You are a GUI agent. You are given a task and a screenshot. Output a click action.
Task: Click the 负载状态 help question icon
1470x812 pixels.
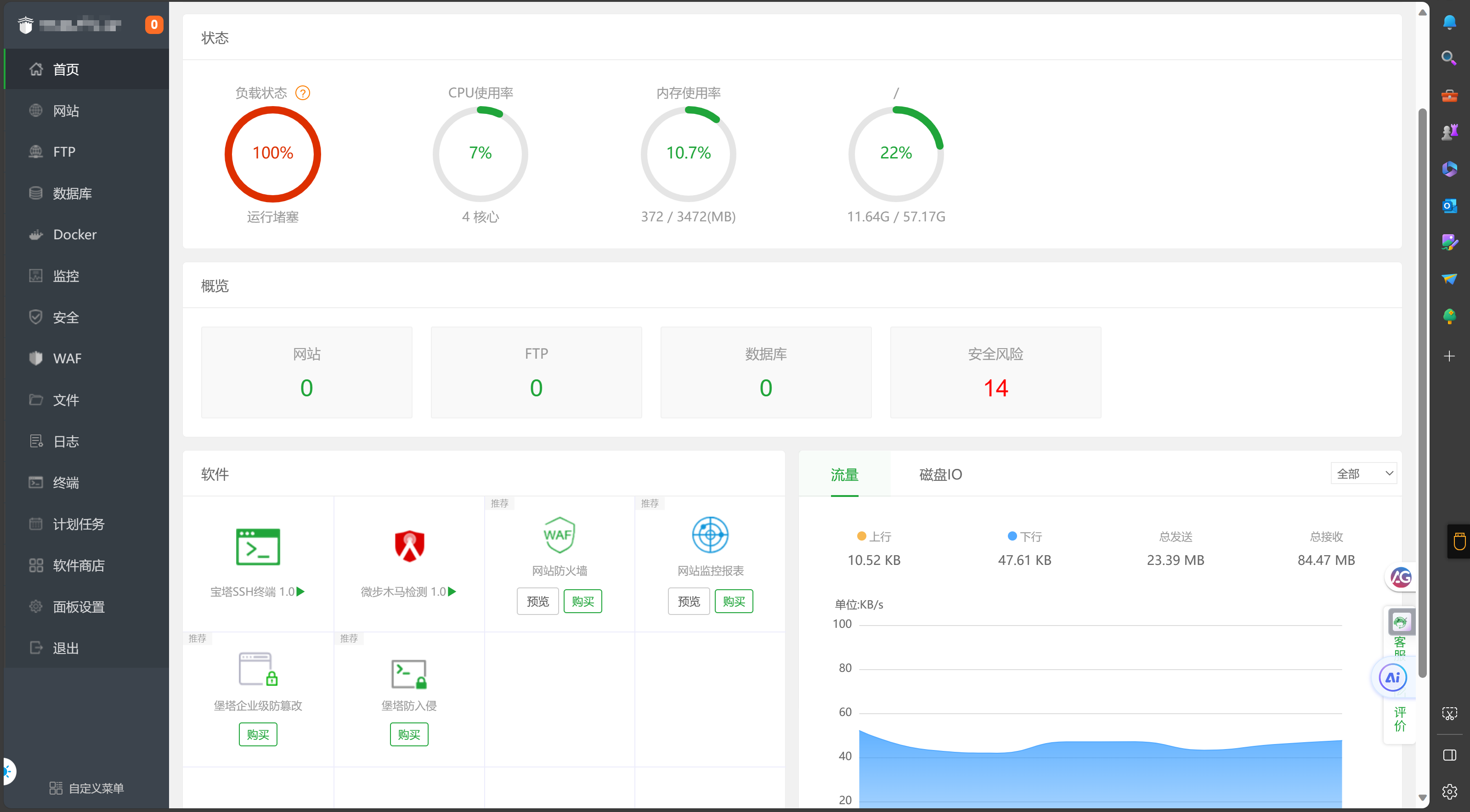(x=302, y=93)
